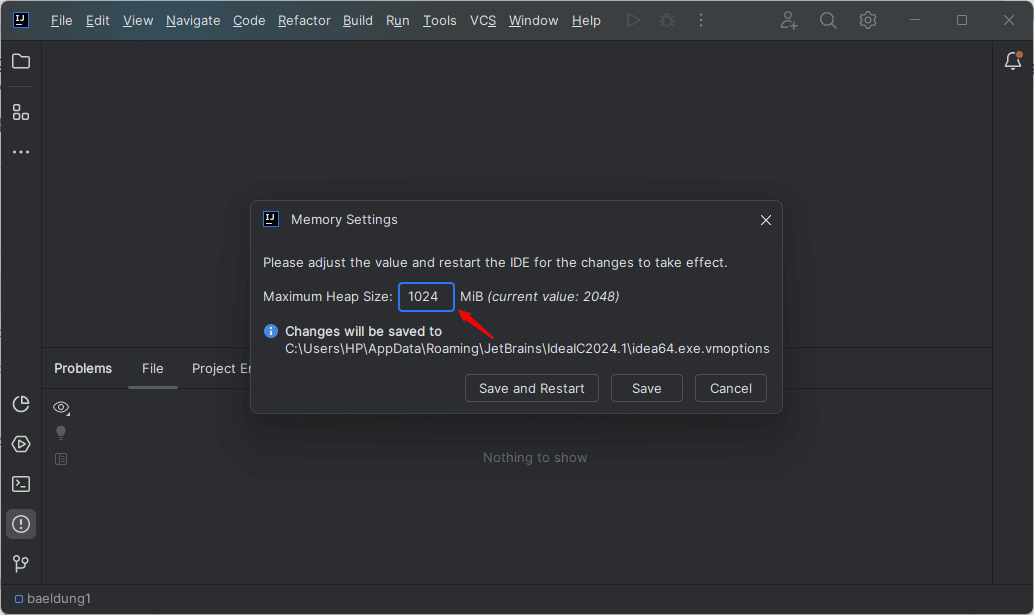Close the Memory Settings dialog
The image size is (1034, 615).
(766, 220)
